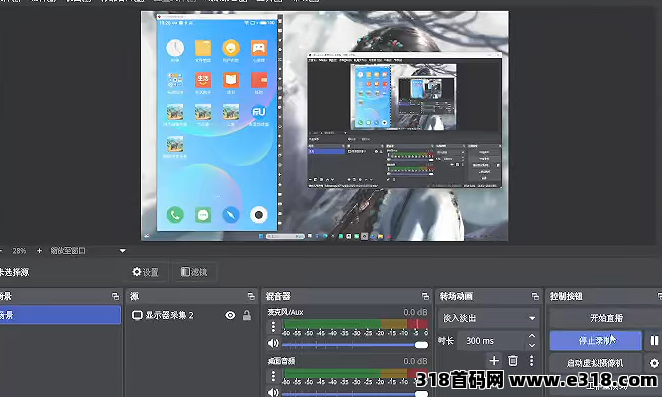The image size is (662, 397).
Task: Float the 转场动画 dock panel icon
Action: (535, 296)
